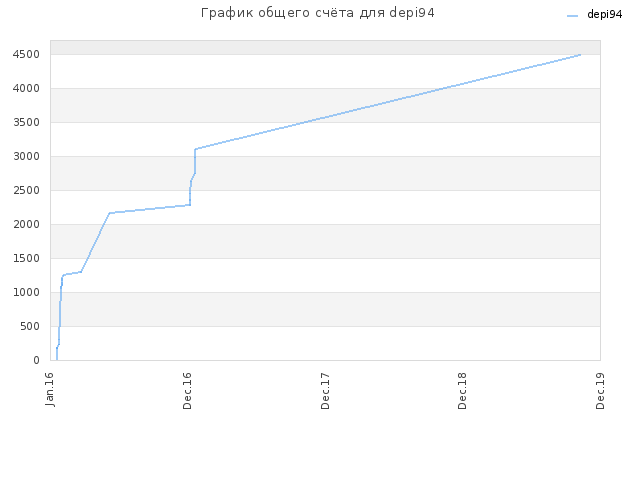Click the depi94 legend label
Viewport: 640px width, 480px height.
coord(604,14)
